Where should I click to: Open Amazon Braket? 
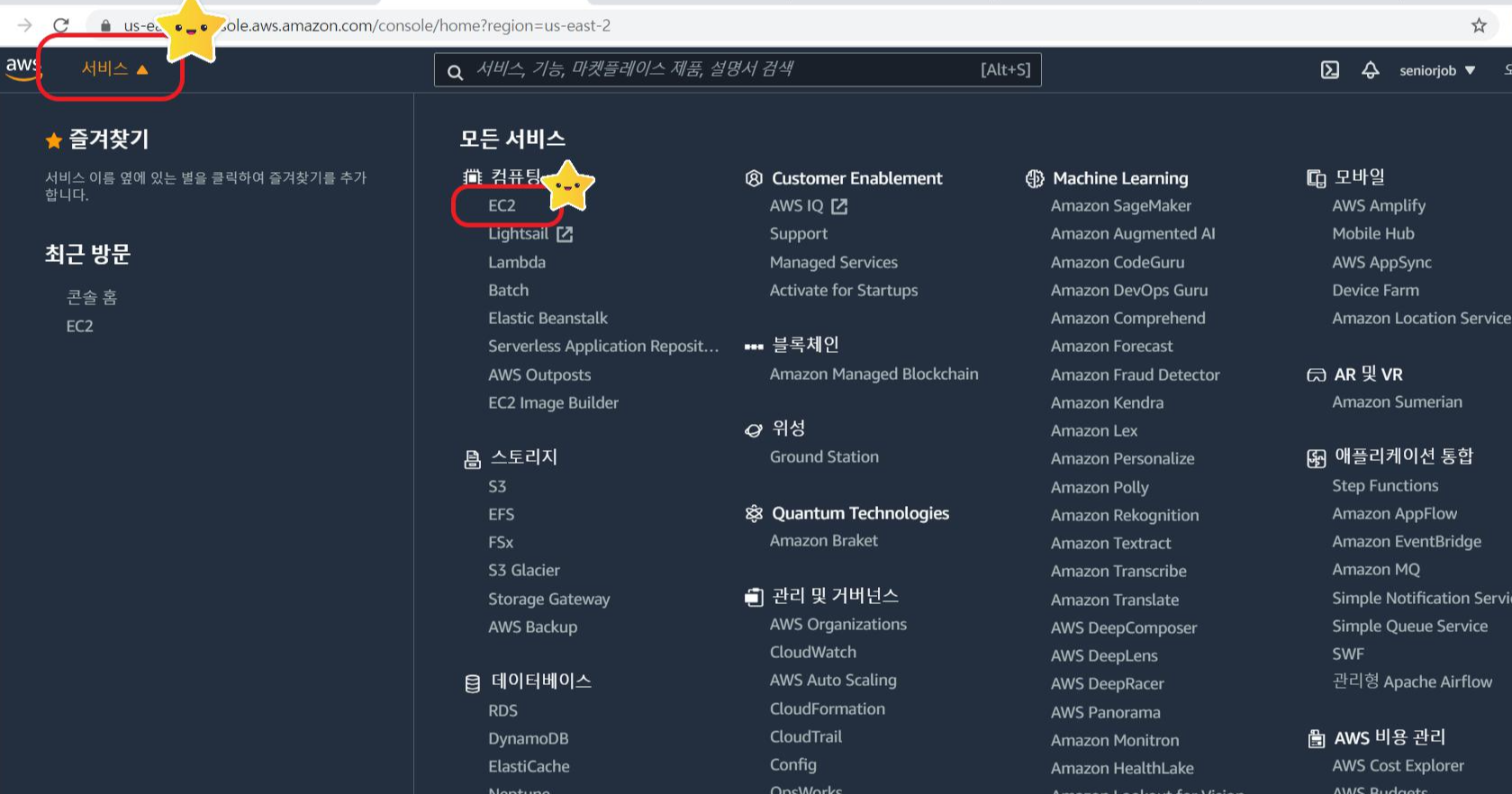pos(824,540)
